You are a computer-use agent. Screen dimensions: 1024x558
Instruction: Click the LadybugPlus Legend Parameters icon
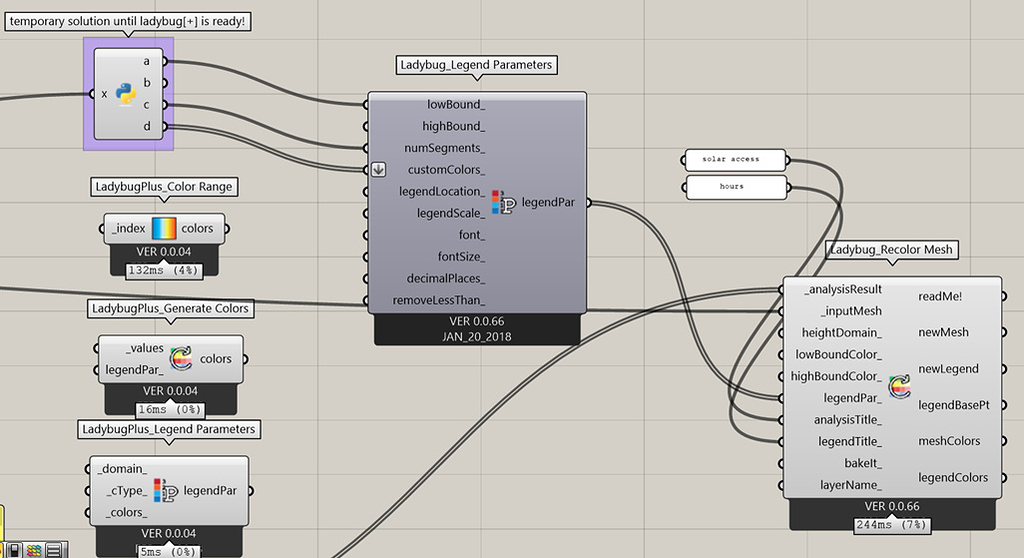pyautogui.click(x=165, y=491)
